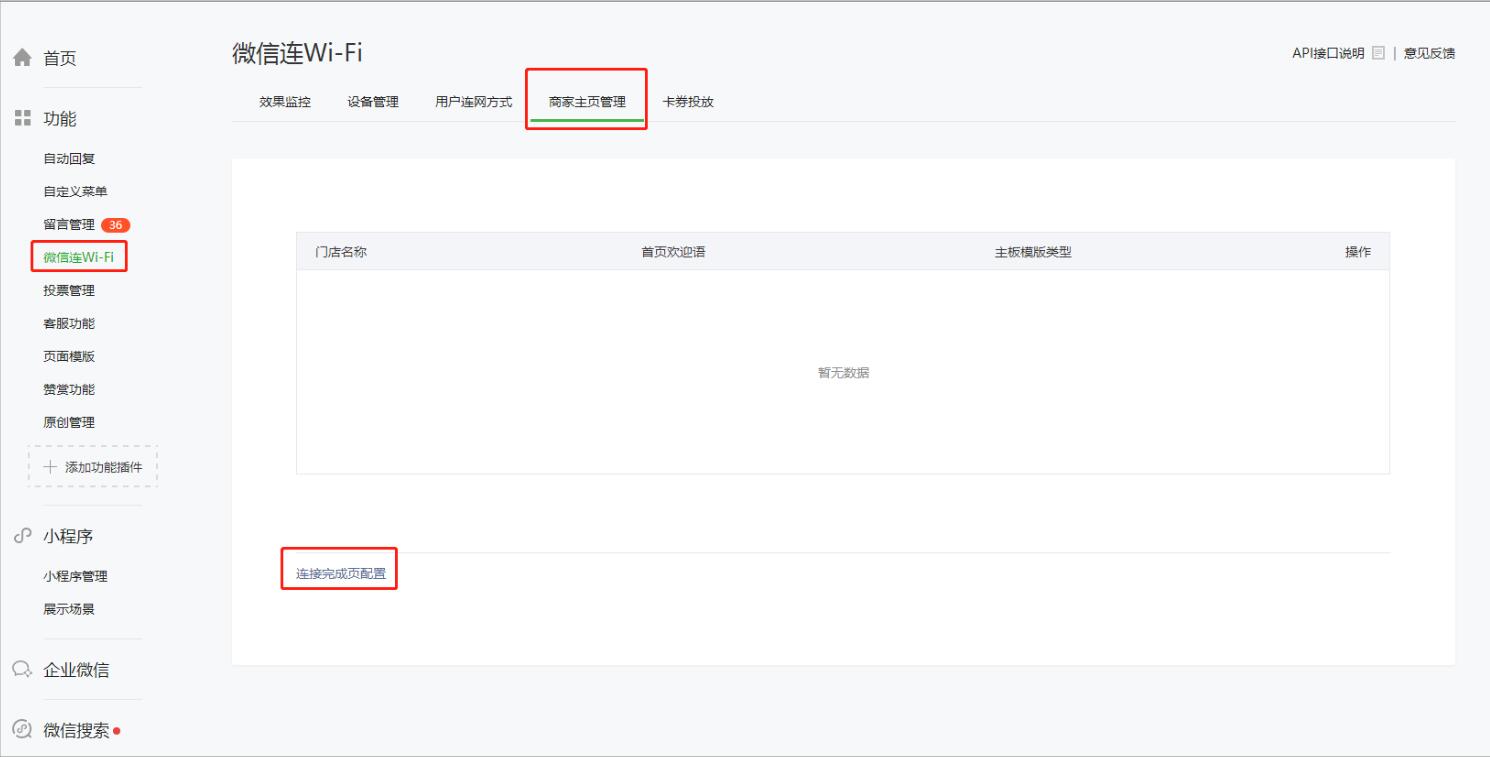The height and width of the screenshot is (757, 1490).
Task: Switch to the 用户连网方式 tab
Action: click(474, 102)
